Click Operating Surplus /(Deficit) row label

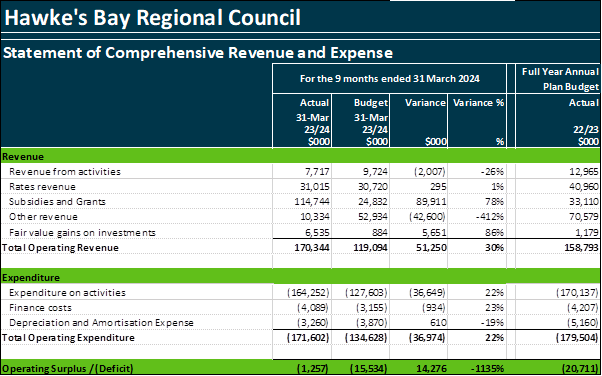pyautogui.click(x=68, y=369)
